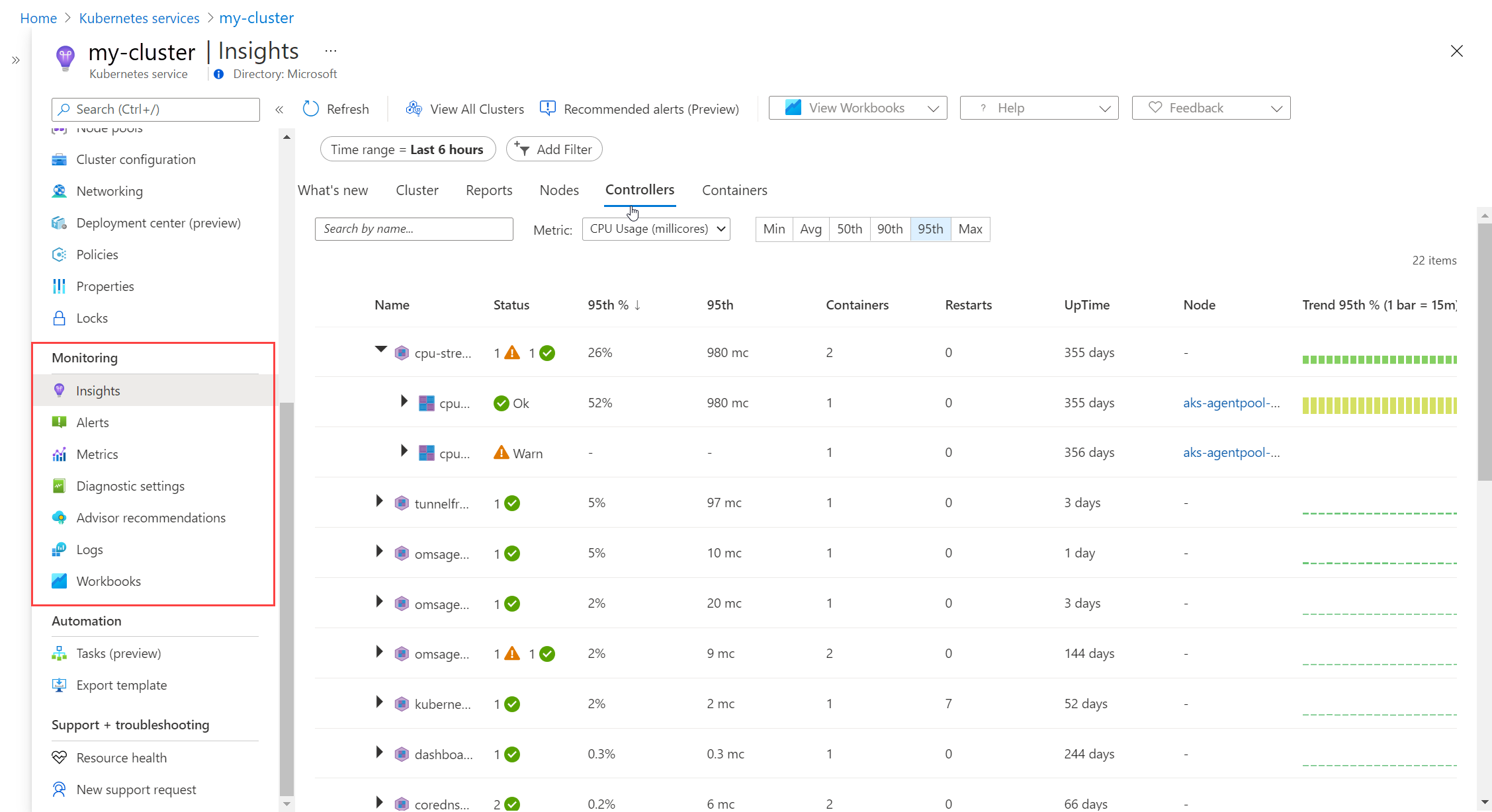Open the Metric CPU Usage dropdown
1492x812 pixels.
[x=656, y=229]
